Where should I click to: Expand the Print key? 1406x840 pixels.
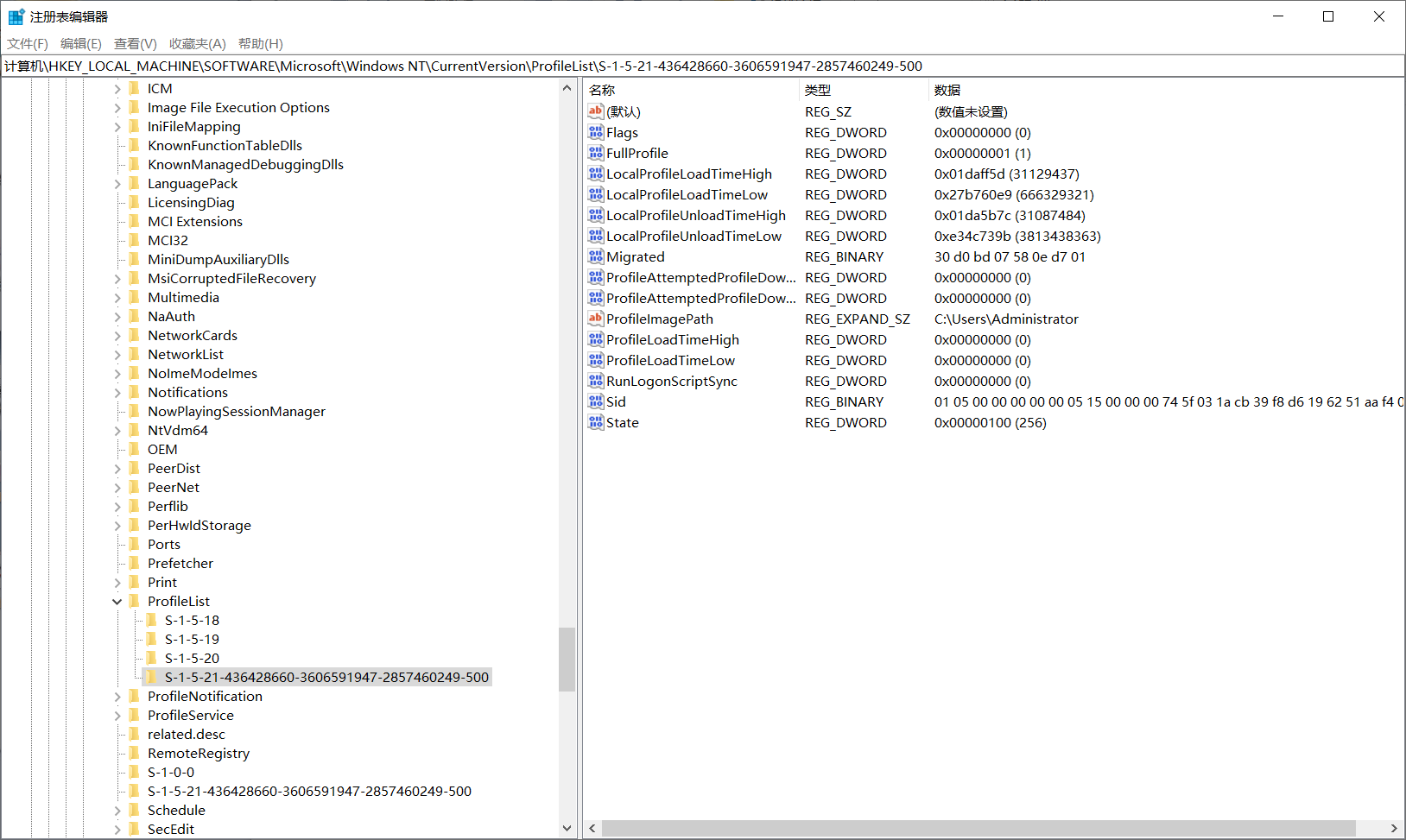[117, 583]
